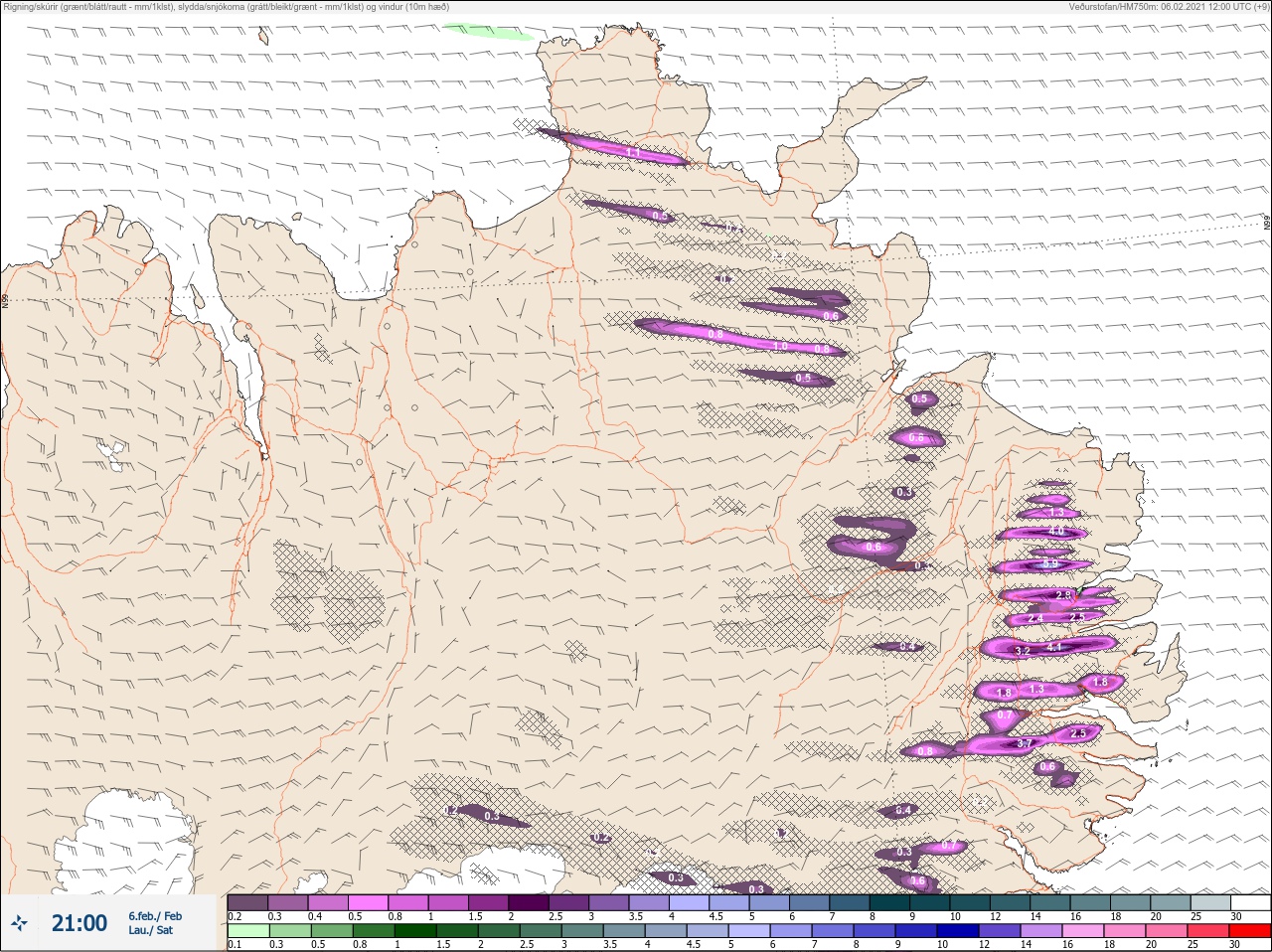
Task: Click the '6.feb./ Feb' date text
Action: (155, 915)
